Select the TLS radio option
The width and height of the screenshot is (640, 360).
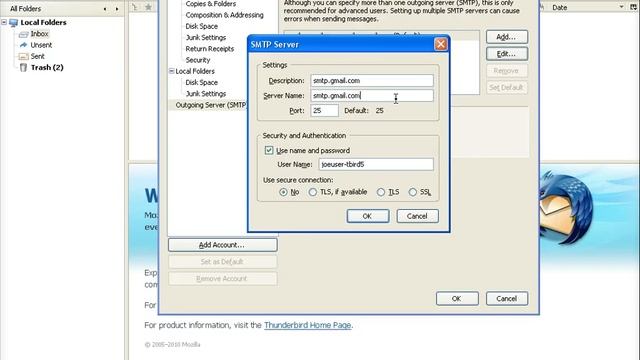(x=381, y=192)
